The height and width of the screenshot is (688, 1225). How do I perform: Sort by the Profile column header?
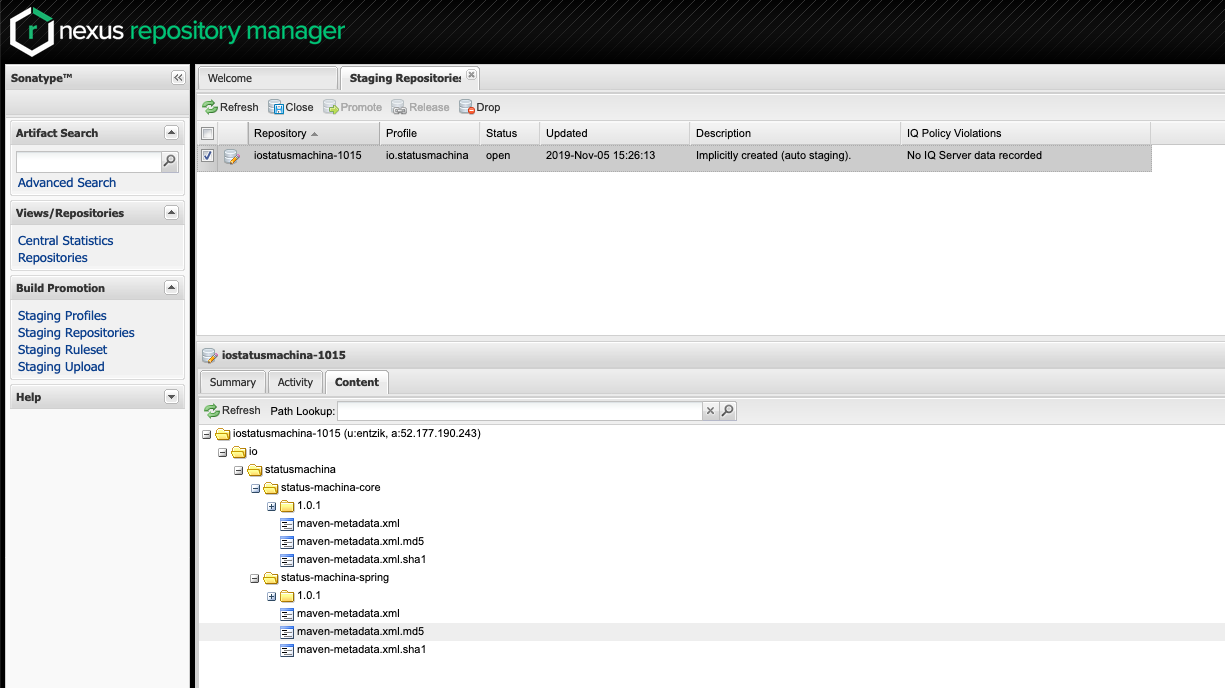(x=429, y=133)
